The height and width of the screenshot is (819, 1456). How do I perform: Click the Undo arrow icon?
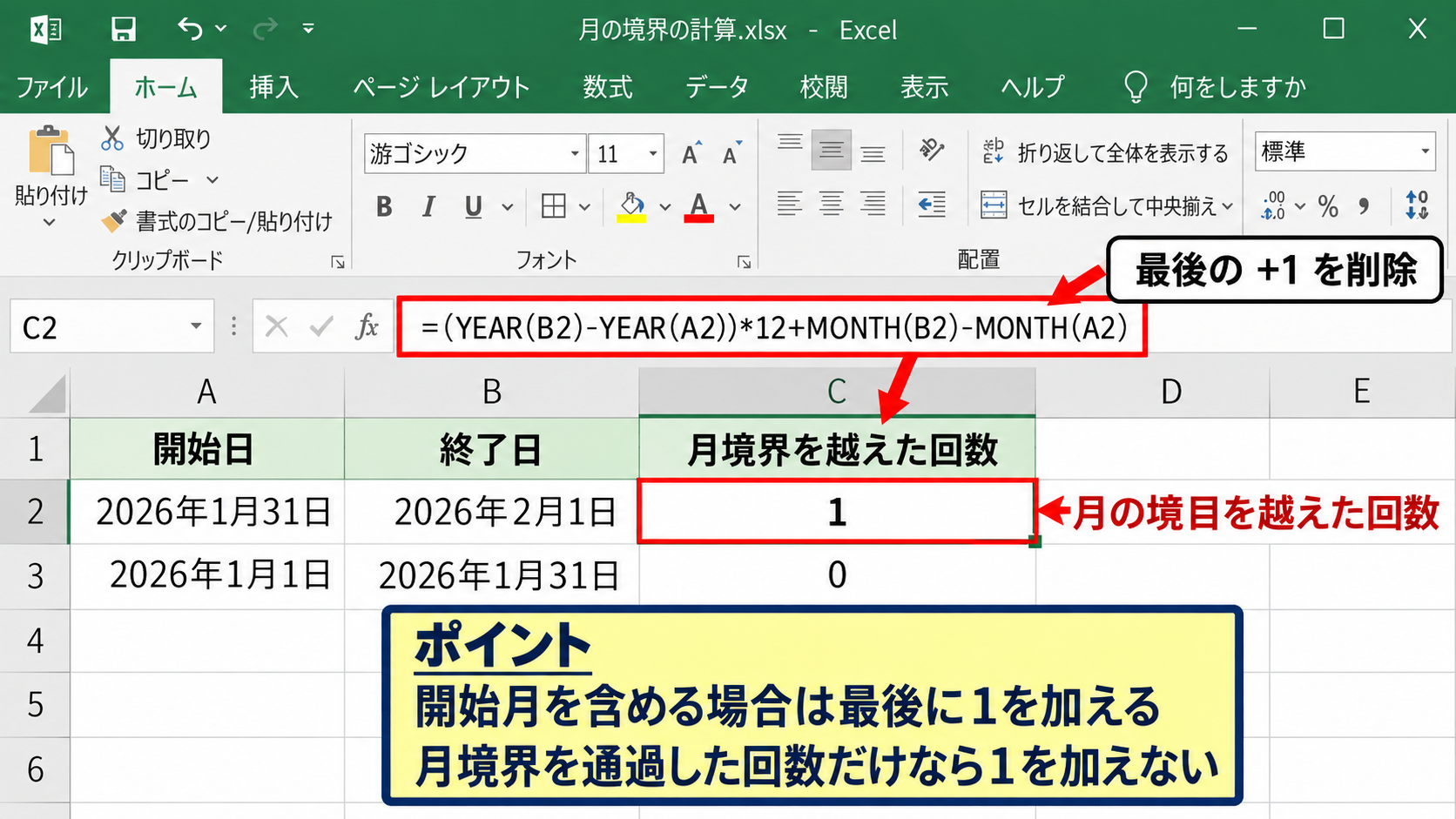coord(190,29)
